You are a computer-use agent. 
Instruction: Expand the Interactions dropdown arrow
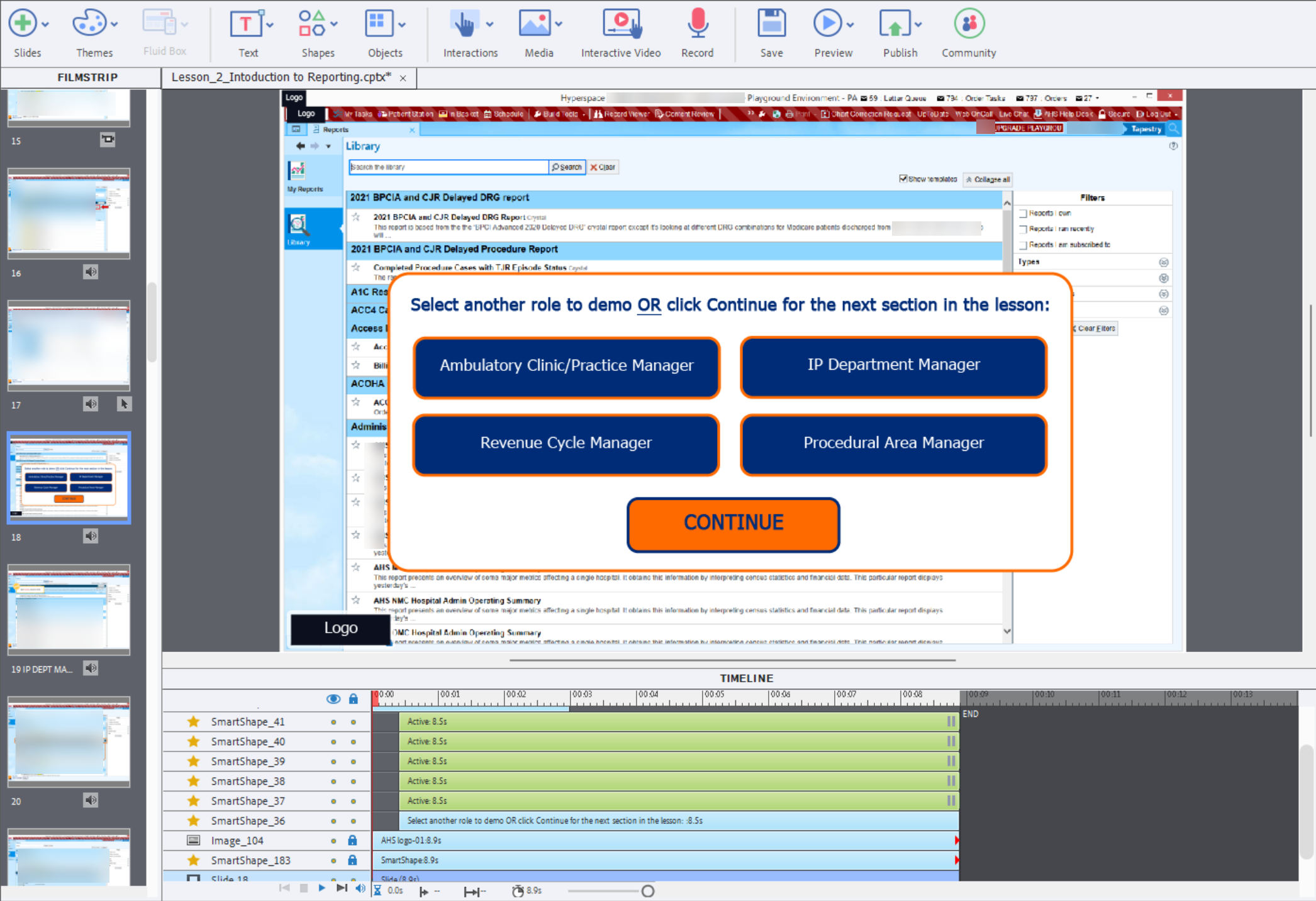tap(489, 25)
